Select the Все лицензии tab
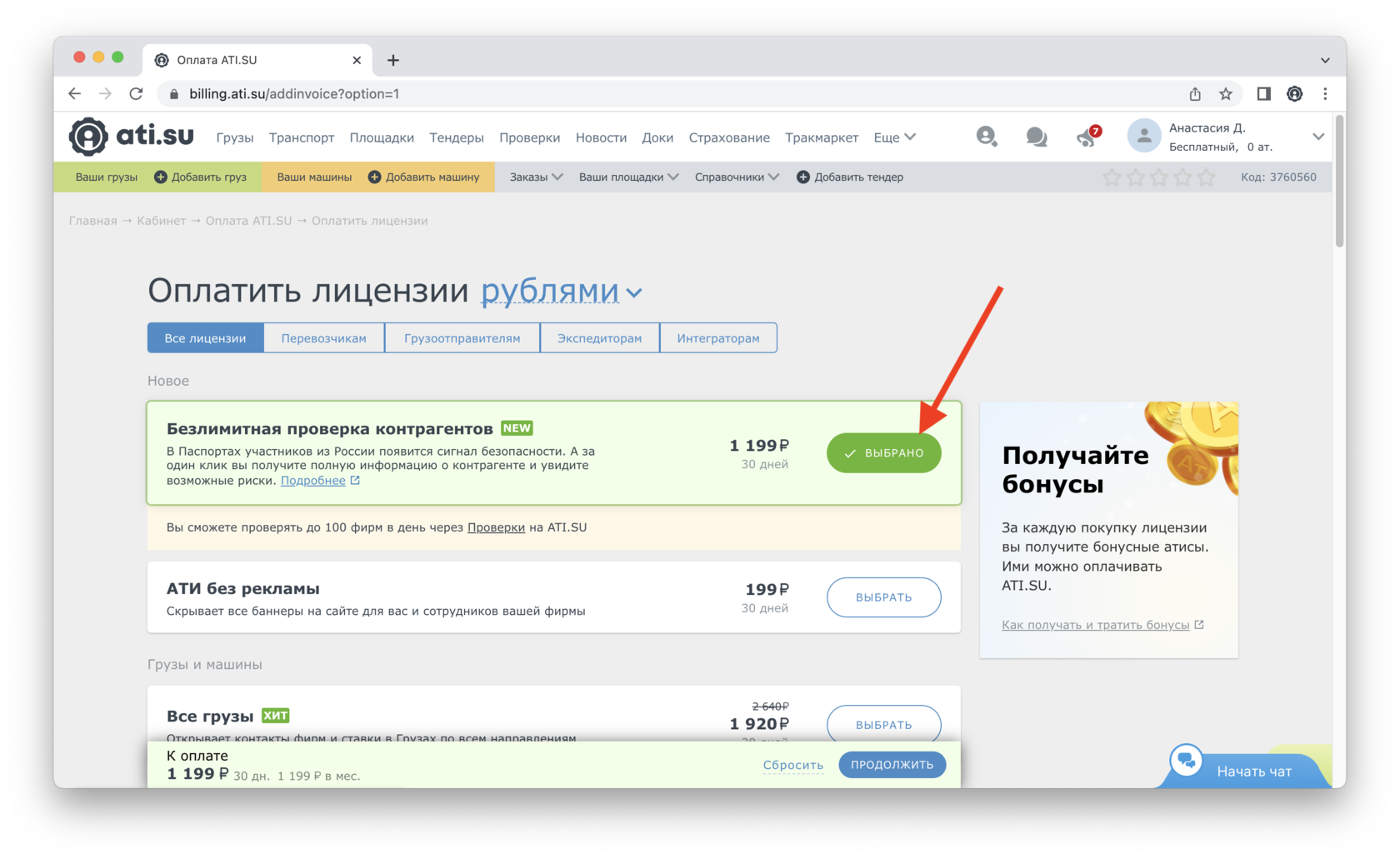1400x859 pixels. pos(205,338)
